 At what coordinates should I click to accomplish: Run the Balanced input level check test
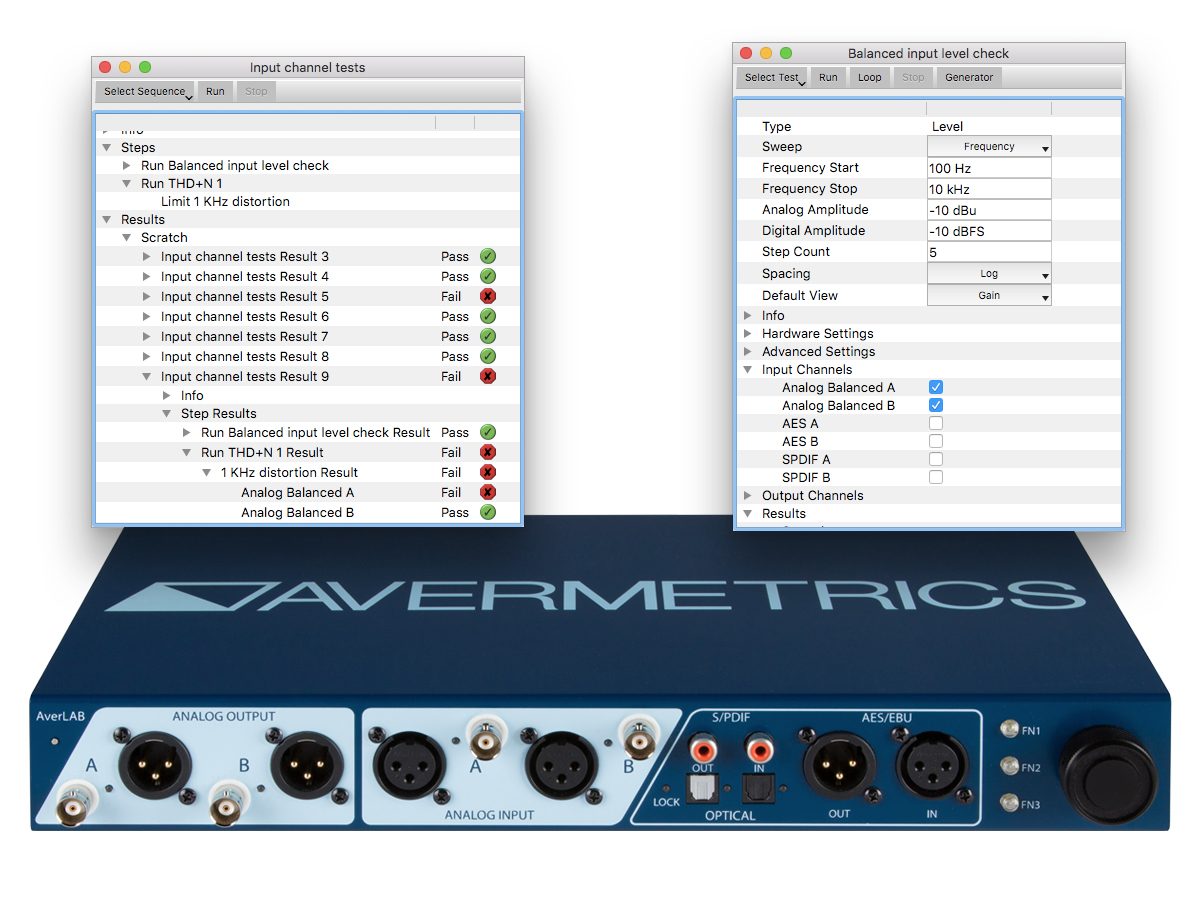(828, 77)
